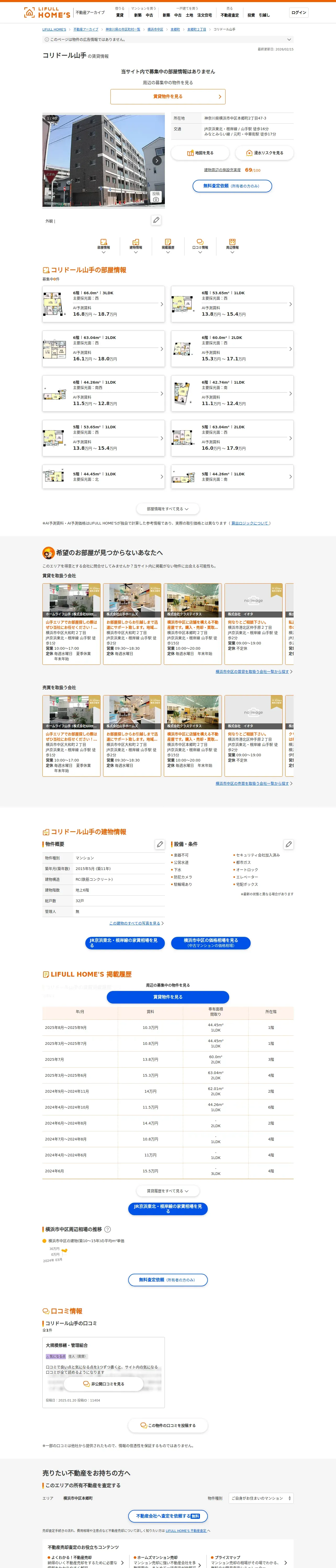Open 横浜市中区の売買を取扱う会社一覧から探す link
Viewport: 336px width, 1568px height.
253,783
